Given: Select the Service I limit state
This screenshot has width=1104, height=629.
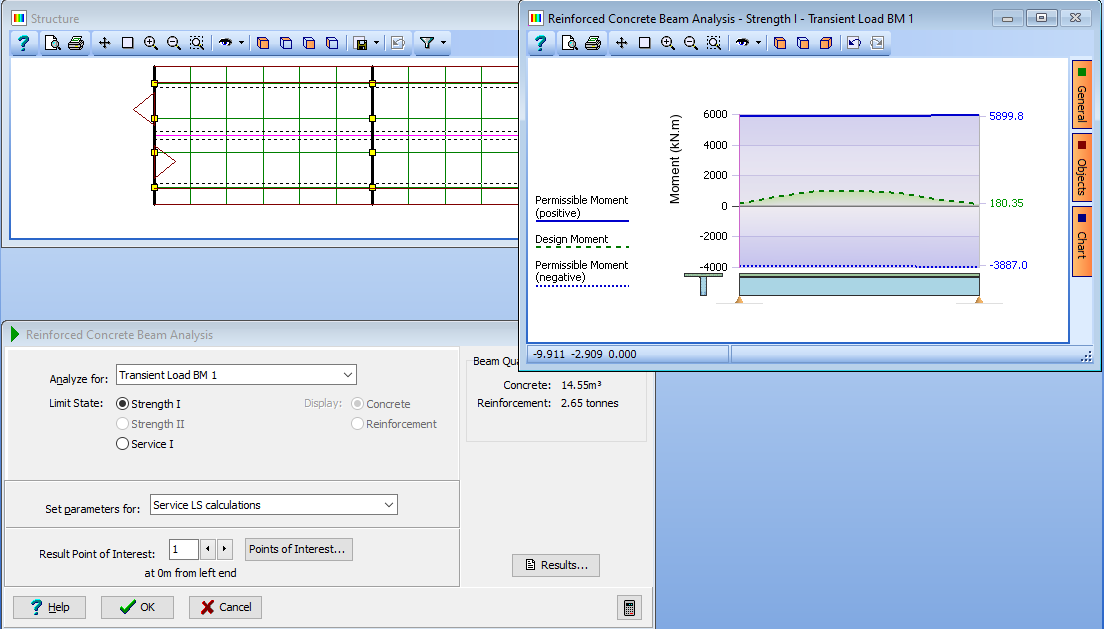Looking at the screenshot, I should pos(121,443).
